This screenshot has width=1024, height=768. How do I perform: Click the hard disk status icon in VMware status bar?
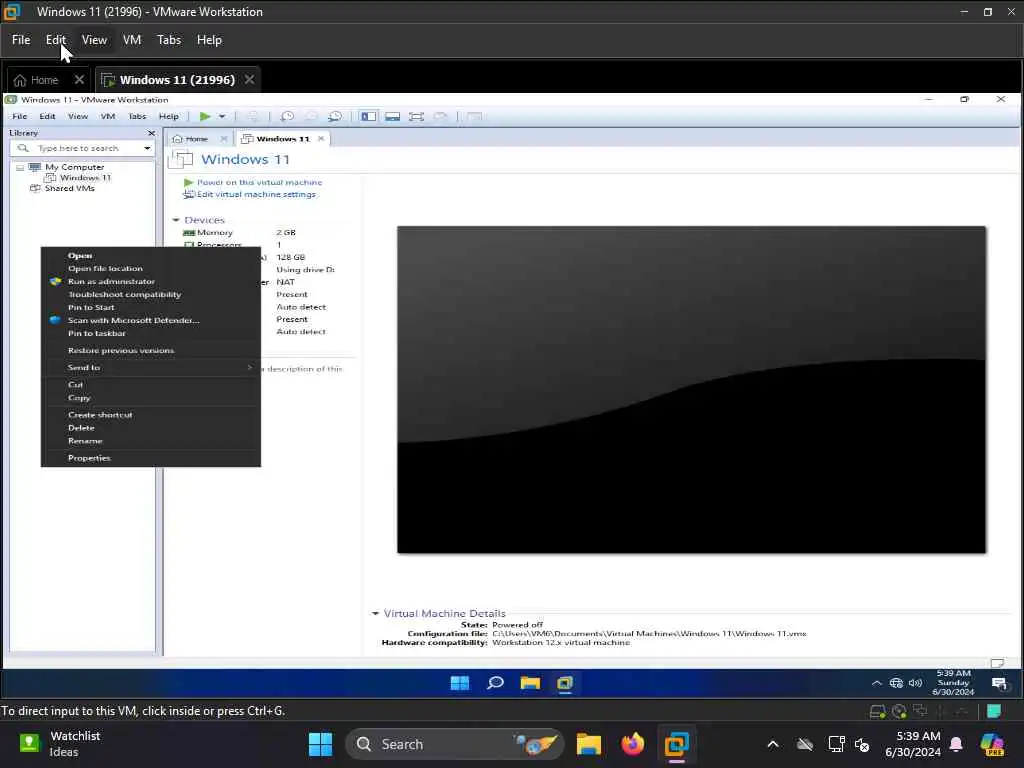878,711
